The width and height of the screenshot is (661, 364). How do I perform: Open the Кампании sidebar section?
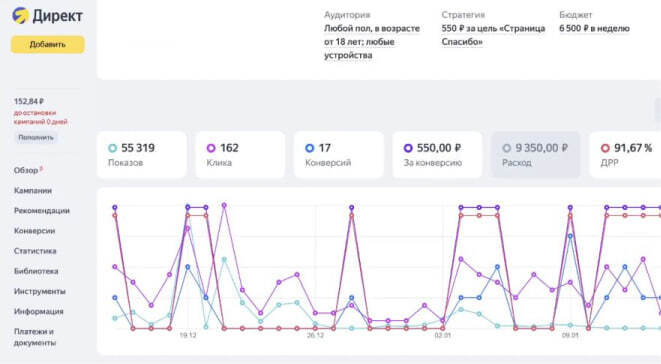click(33, 191)
